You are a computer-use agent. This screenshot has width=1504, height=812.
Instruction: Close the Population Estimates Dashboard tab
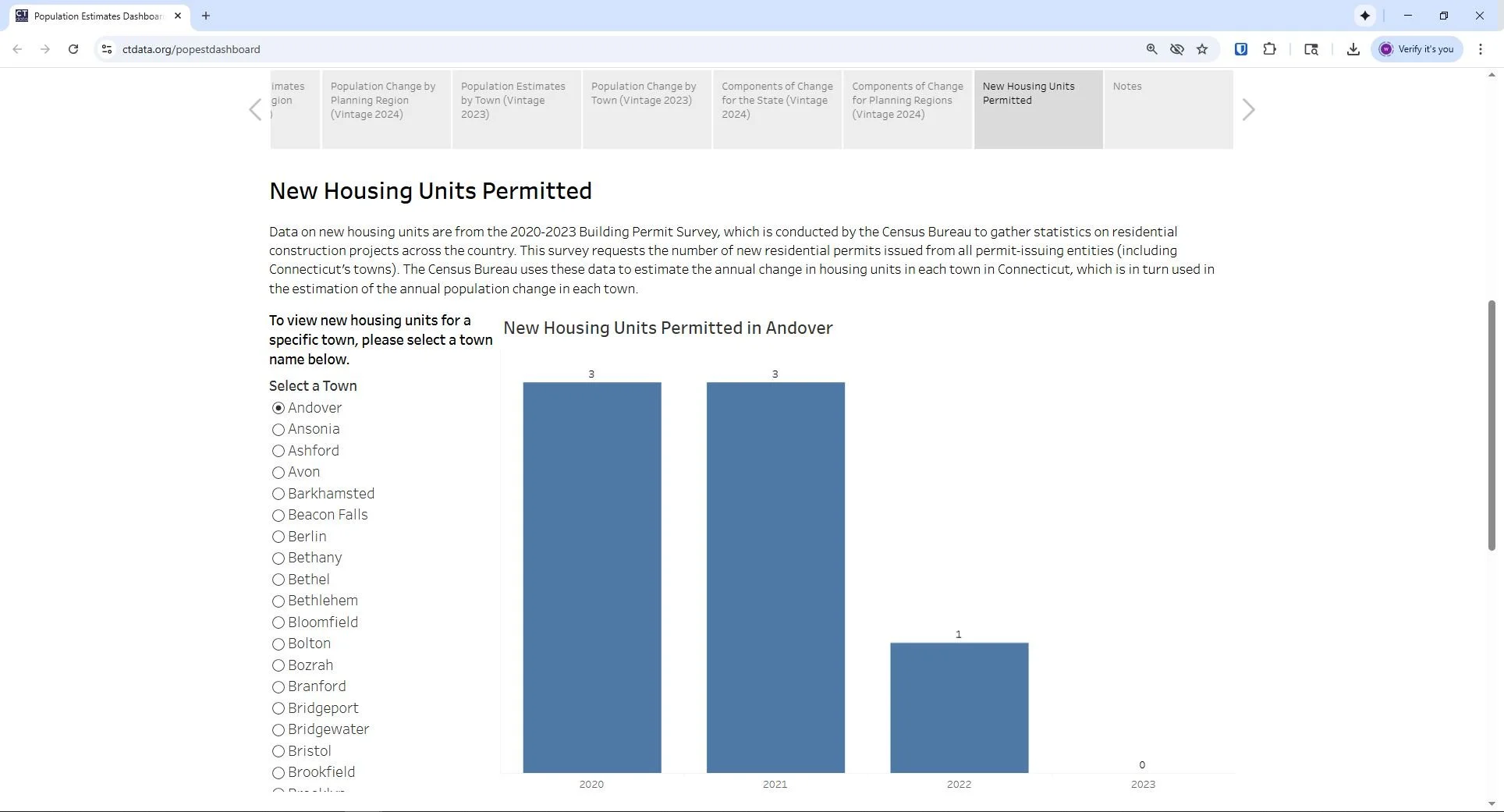pos(178,16)
